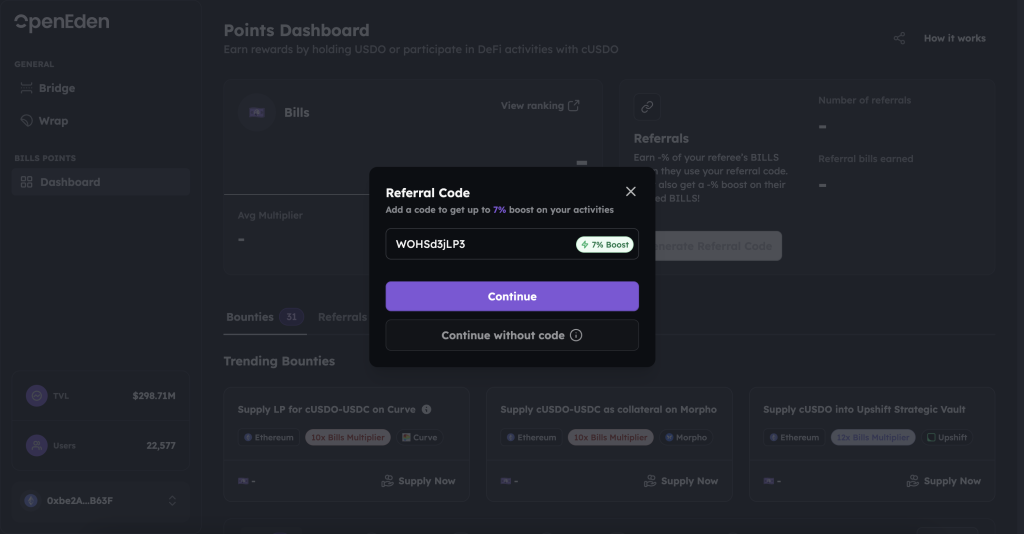Open the Wrap page in sidebar
1024x534 pixels.
[x=53, y=121]
